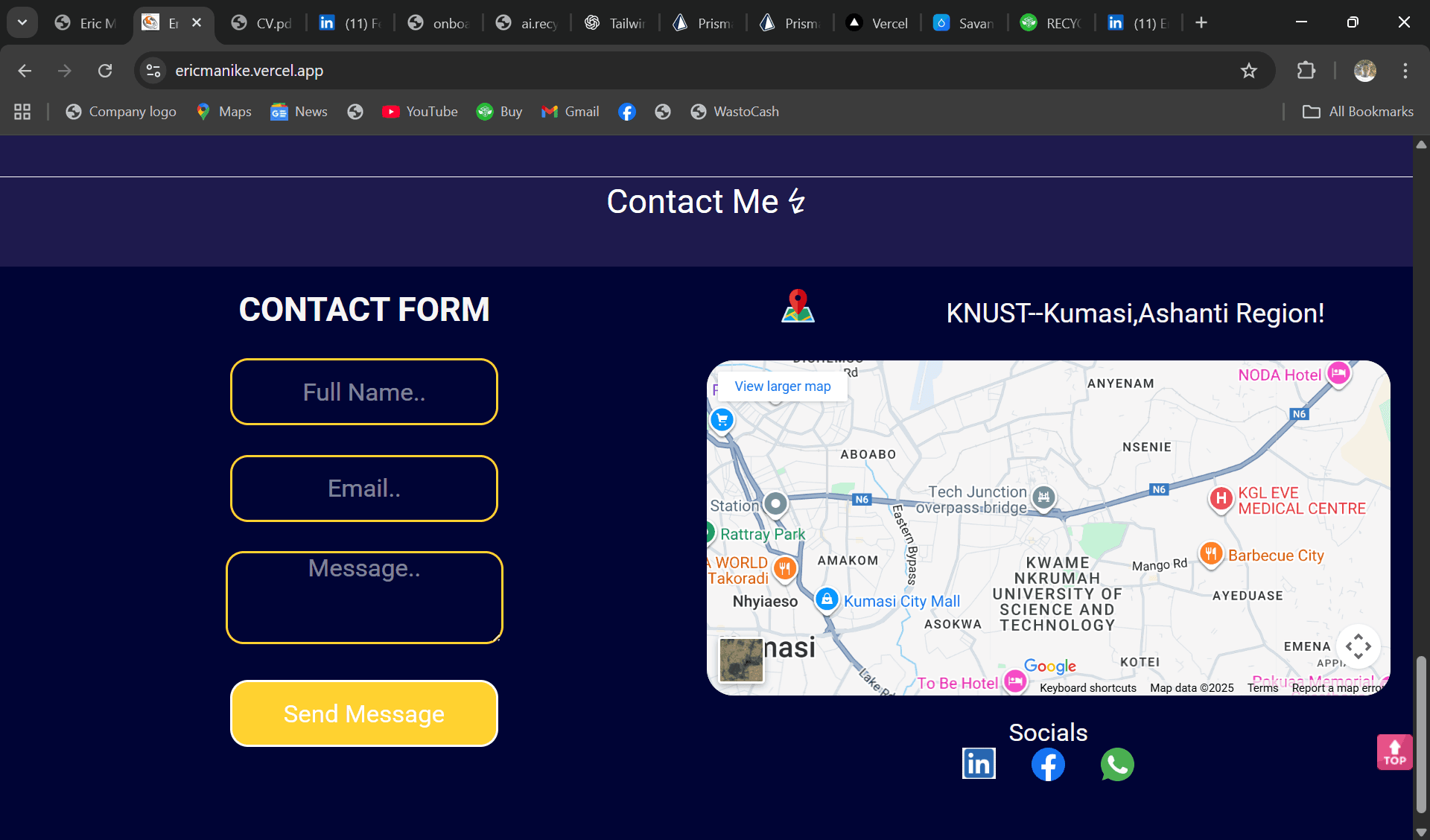The height and width of the screenshot is (840, 1430).
Task: Reload the ericmanike.vercel.app page
Action: (x=105, y=71)
